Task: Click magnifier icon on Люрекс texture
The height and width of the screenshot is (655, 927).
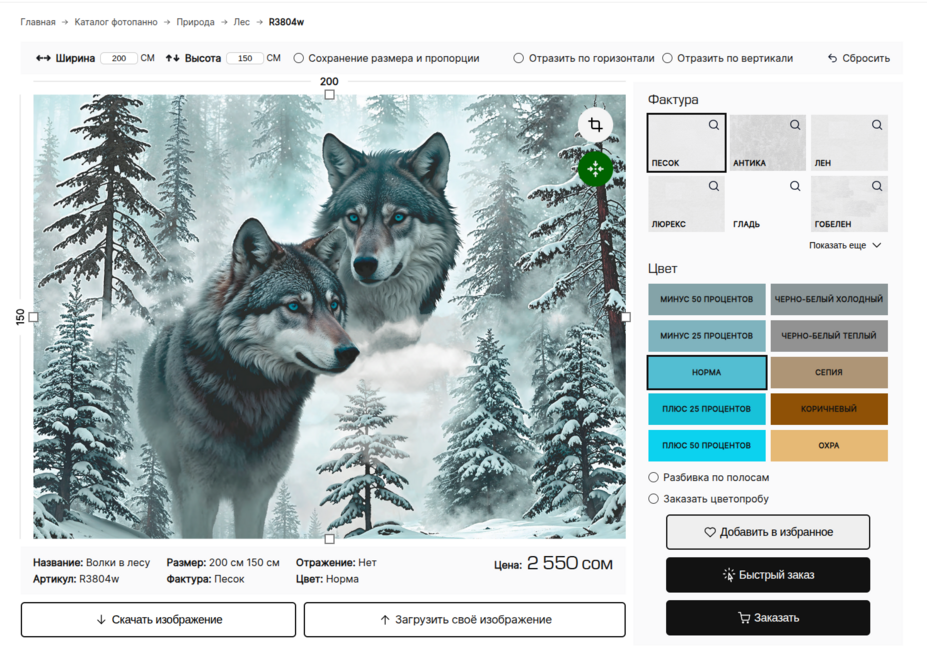Action: 714,186
